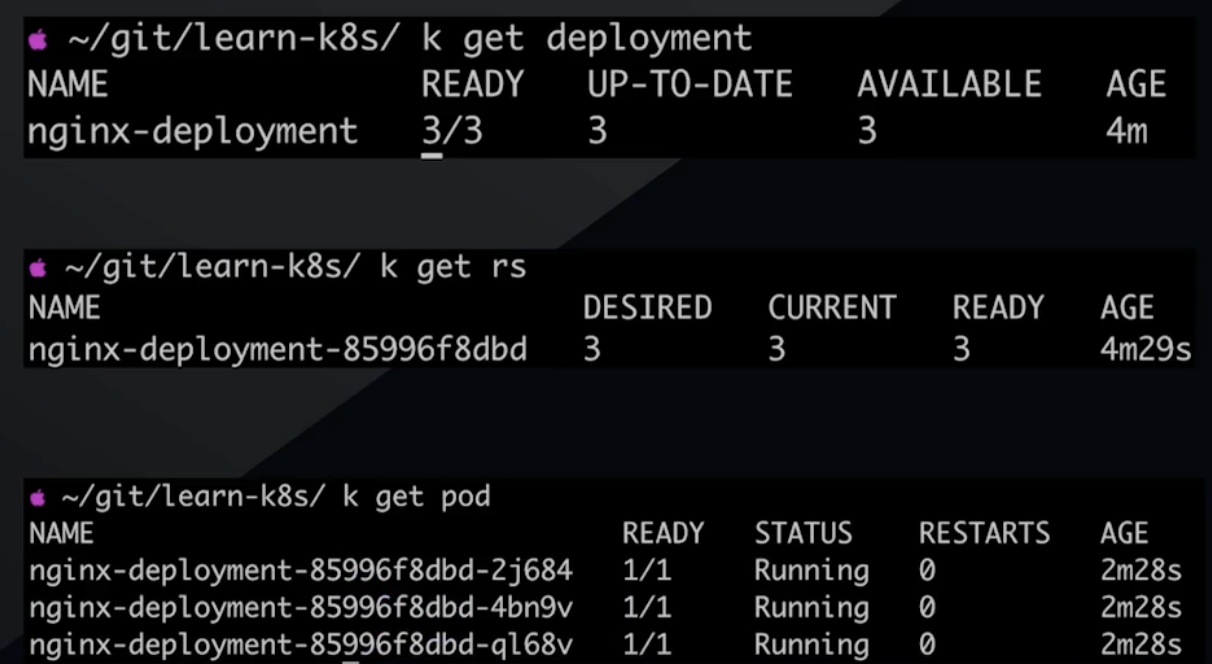Click 'Running' status of the ql68v pod
The image size is (1212, 664).
pyautogui.click(x=811, y=646)
